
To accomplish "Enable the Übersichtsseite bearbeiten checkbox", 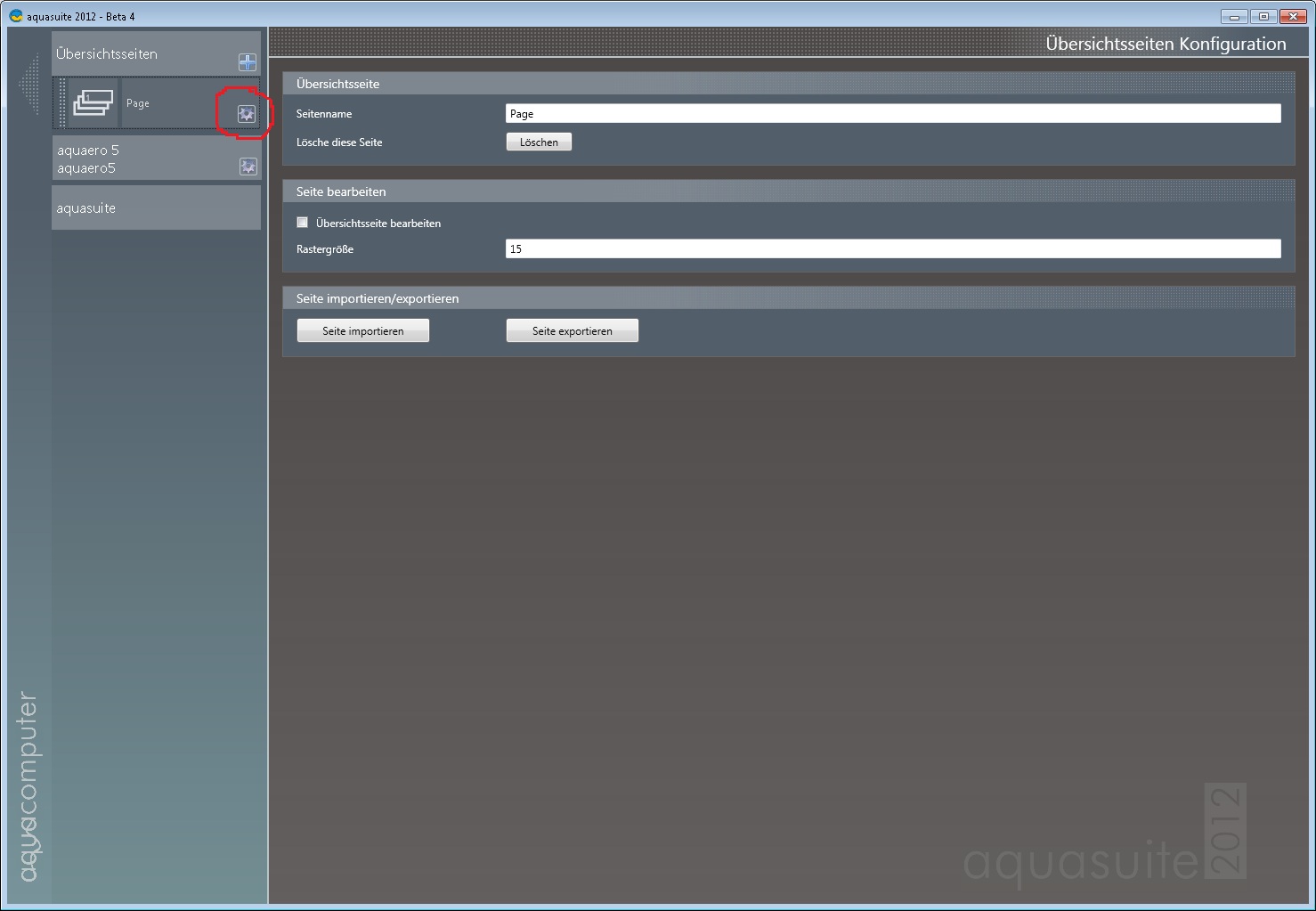I will (x=303, y=223).
